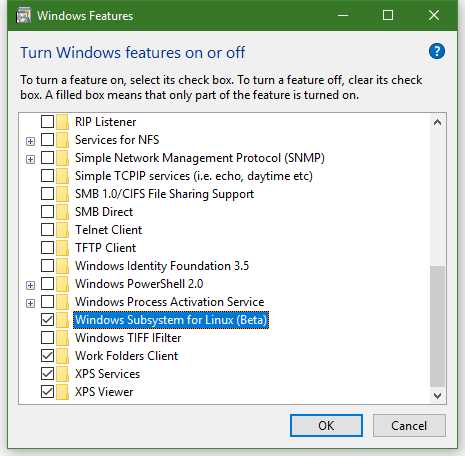465x456 pixels.
Task: Expand the Simple Network Management Protocol node
Action: (30, 159)
